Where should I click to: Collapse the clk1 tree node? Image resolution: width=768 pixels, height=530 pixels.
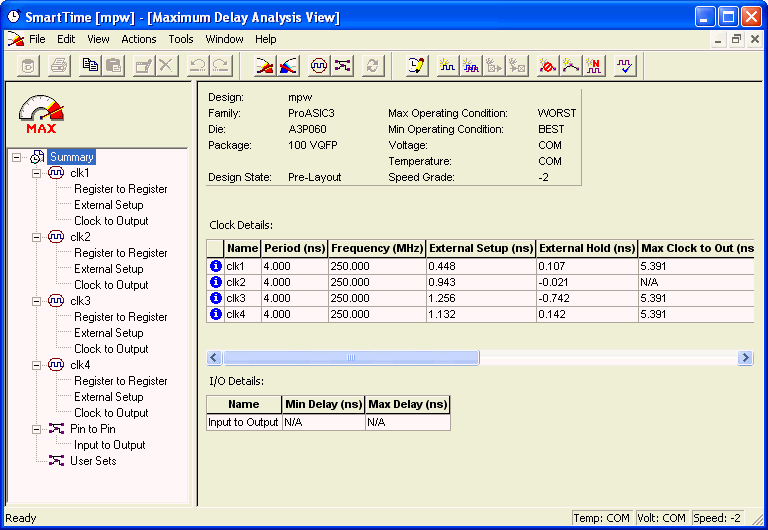[x=36, y=173]
